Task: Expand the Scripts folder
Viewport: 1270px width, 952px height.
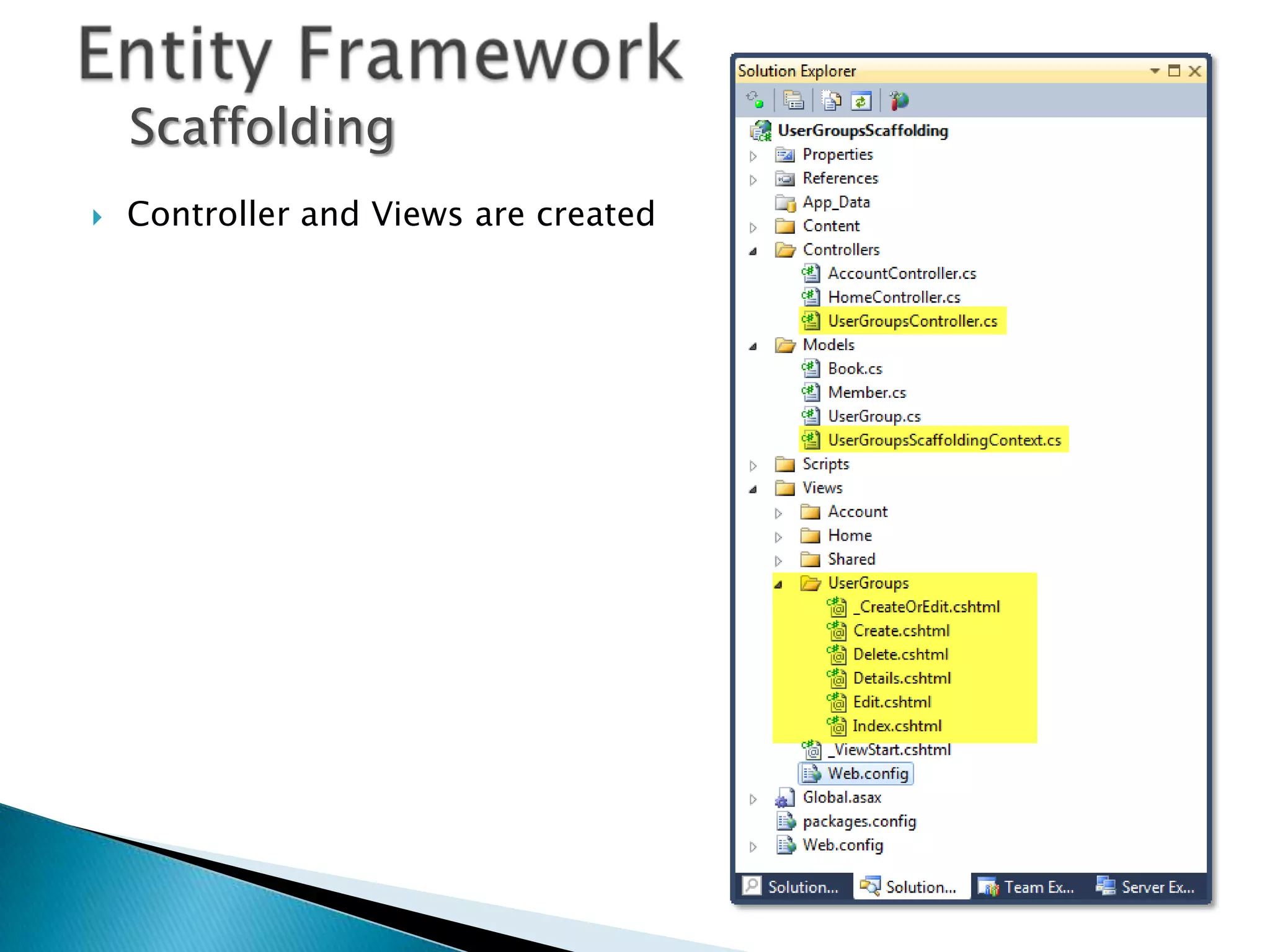Action: [753, 465]
